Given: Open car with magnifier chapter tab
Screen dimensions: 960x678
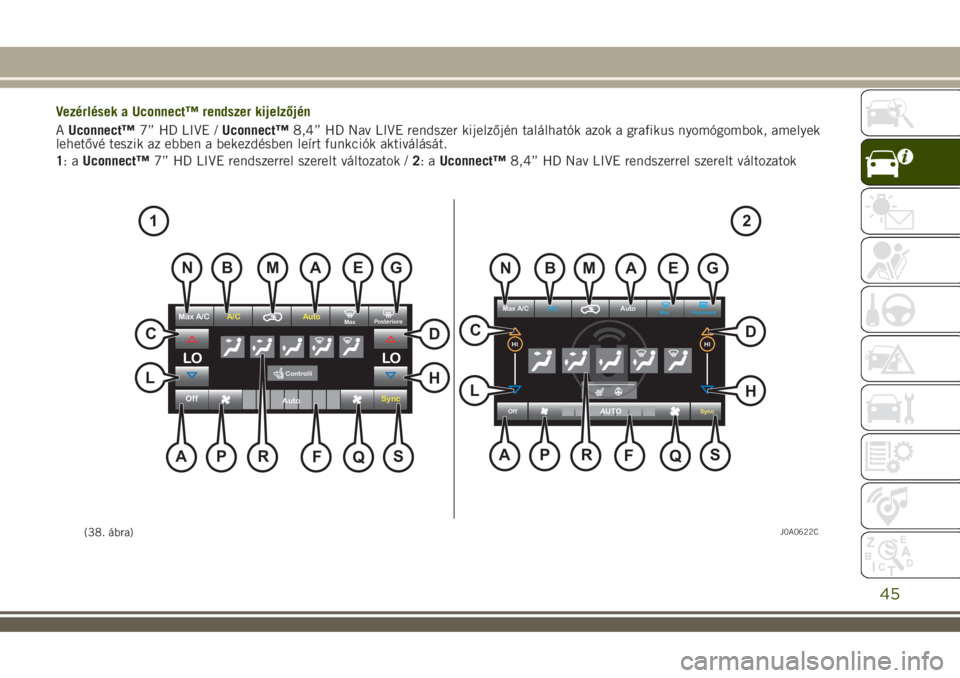Looking at the screenshot, I should (910, 113).
